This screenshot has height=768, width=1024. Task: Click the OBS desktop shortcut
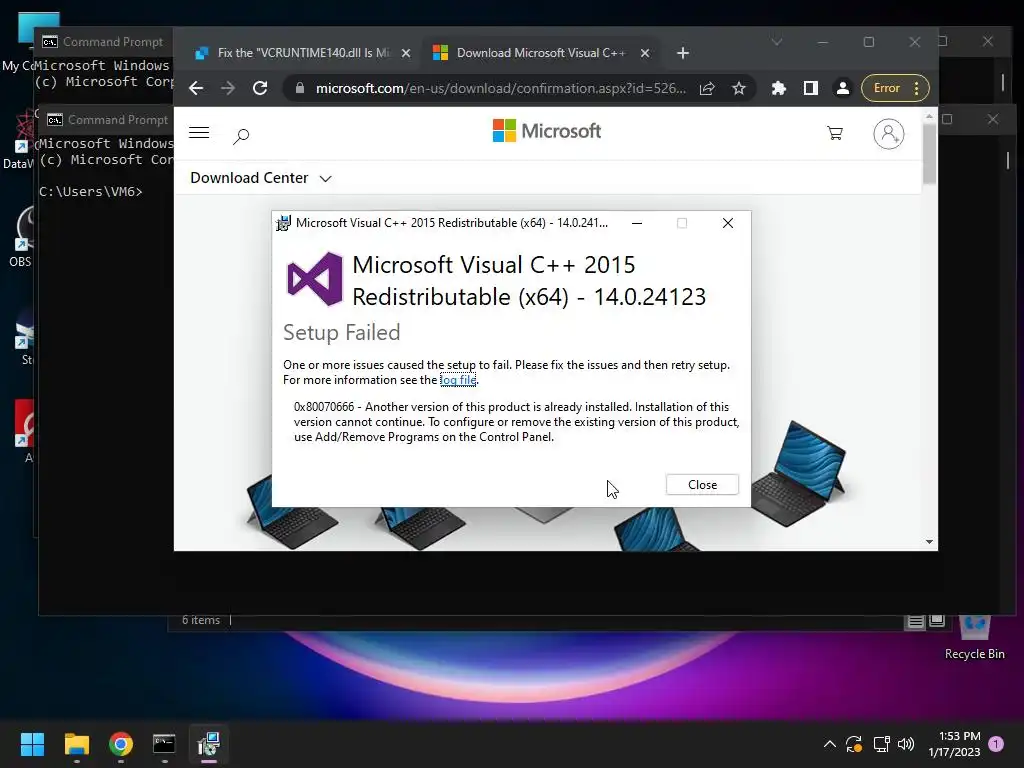coord(21,236)
